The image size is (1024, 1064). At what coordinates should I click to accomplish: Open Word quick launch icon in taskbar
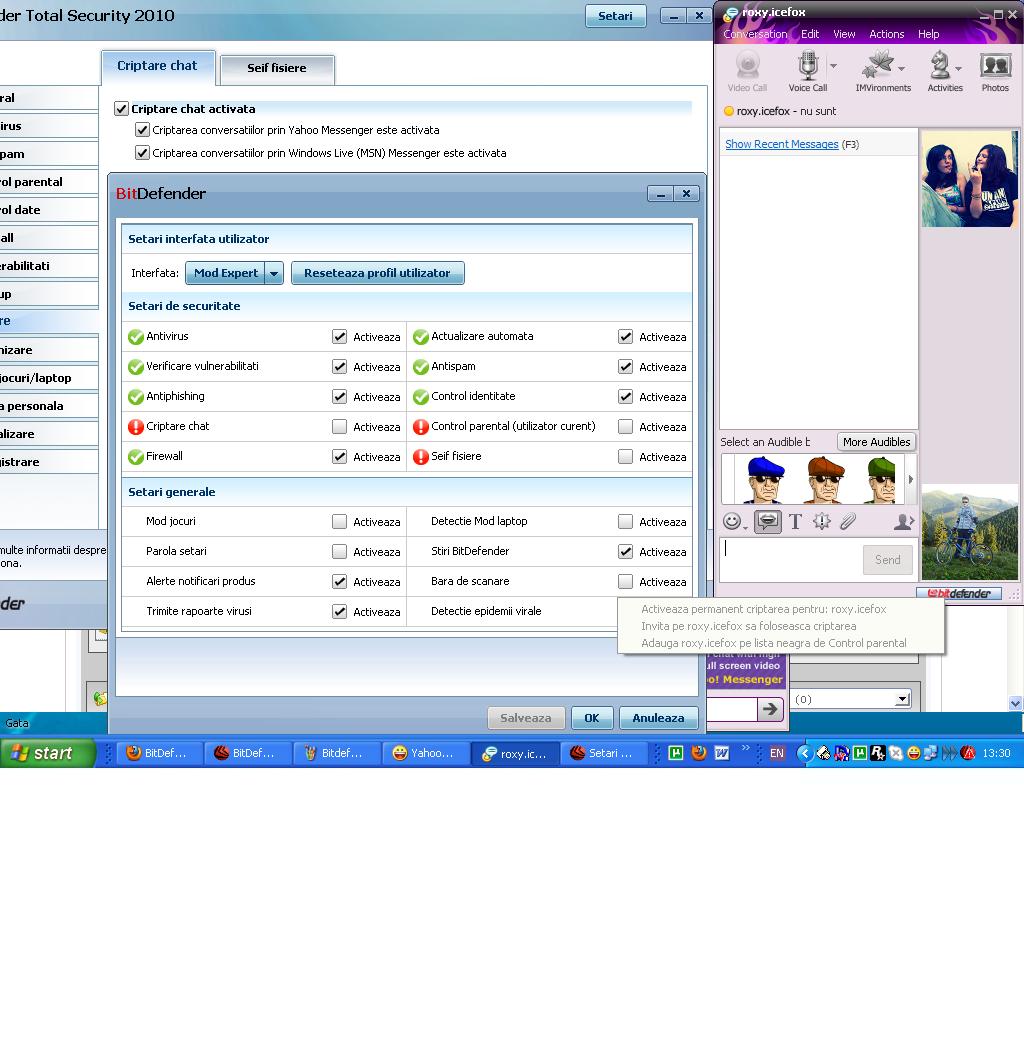tap(721, 753)
